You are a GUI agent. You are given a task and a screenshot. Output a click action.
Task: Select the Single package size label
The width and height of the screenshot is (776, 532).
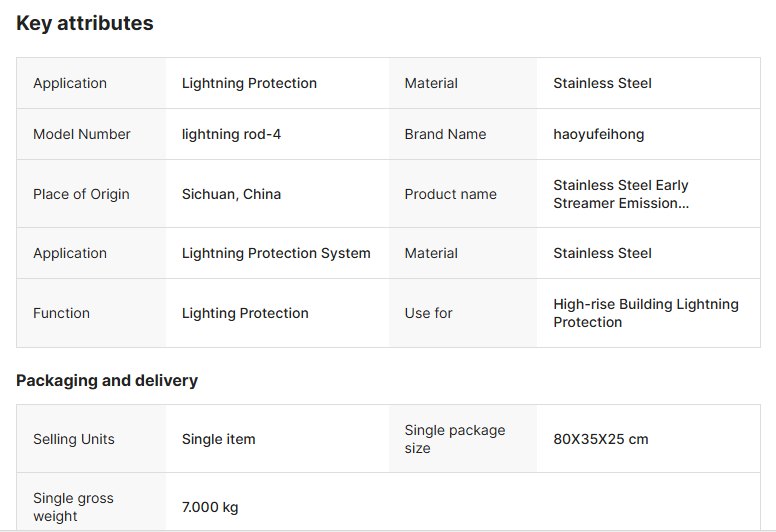[455, 439]
